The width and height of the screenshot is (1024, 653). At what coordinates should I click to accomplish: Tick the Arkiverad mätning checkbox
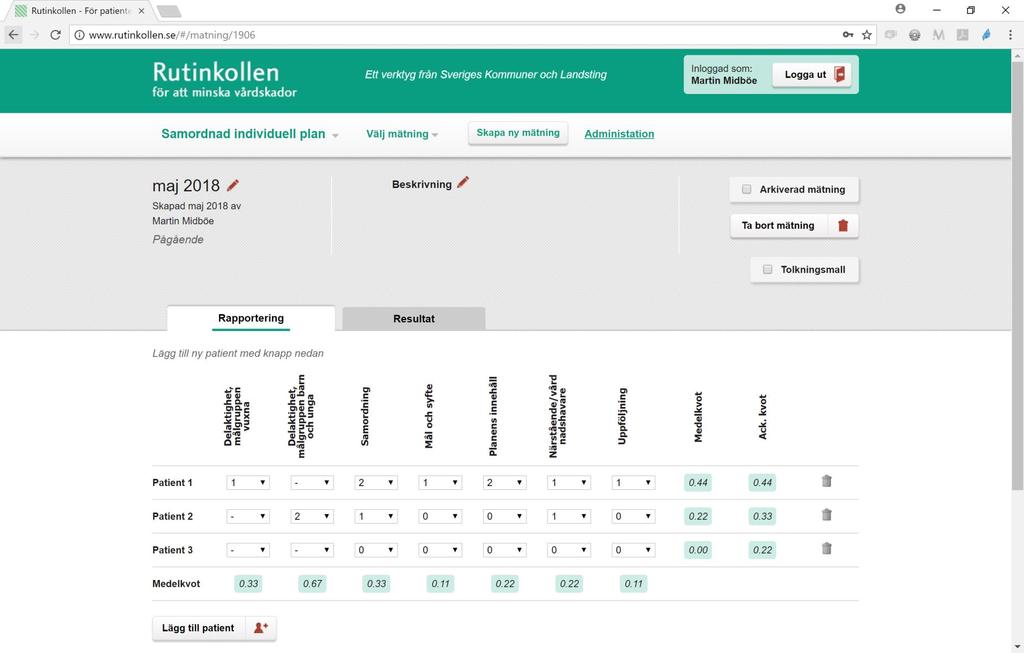tap(746, 189)
